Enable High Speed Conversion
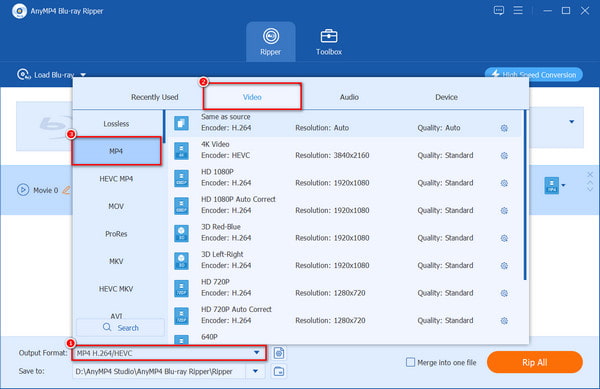This screenshot has height=389, width=600. pos(534,75)
